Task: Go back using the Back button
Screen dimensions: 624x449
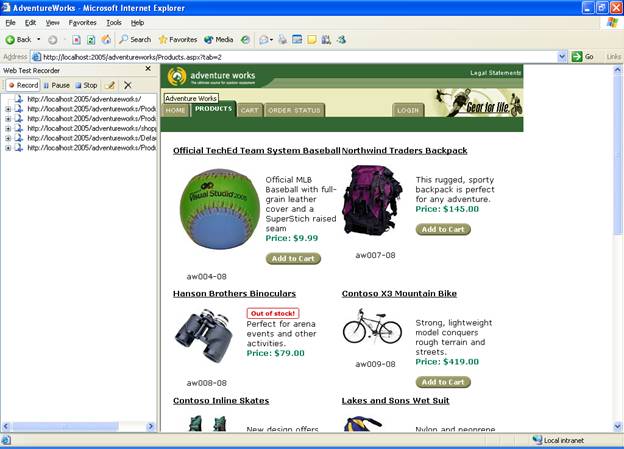Action: (18, 39)
